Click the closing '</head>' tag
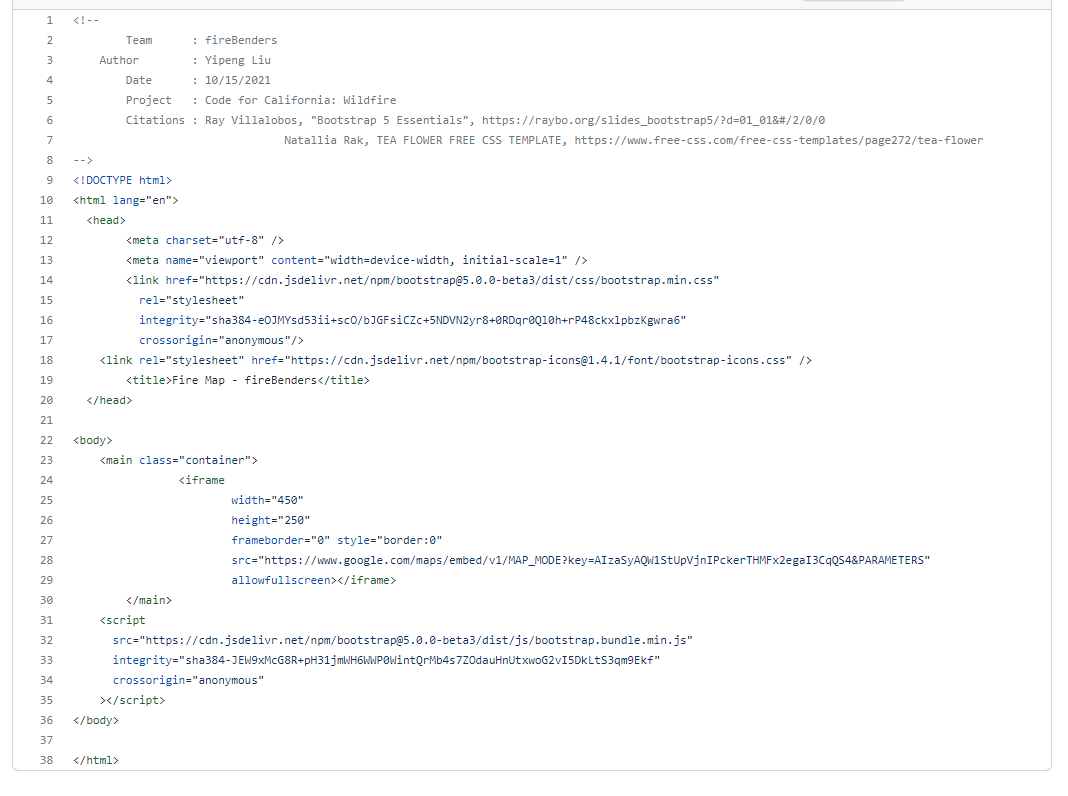Screen dimensions: 1068x796 110,400
